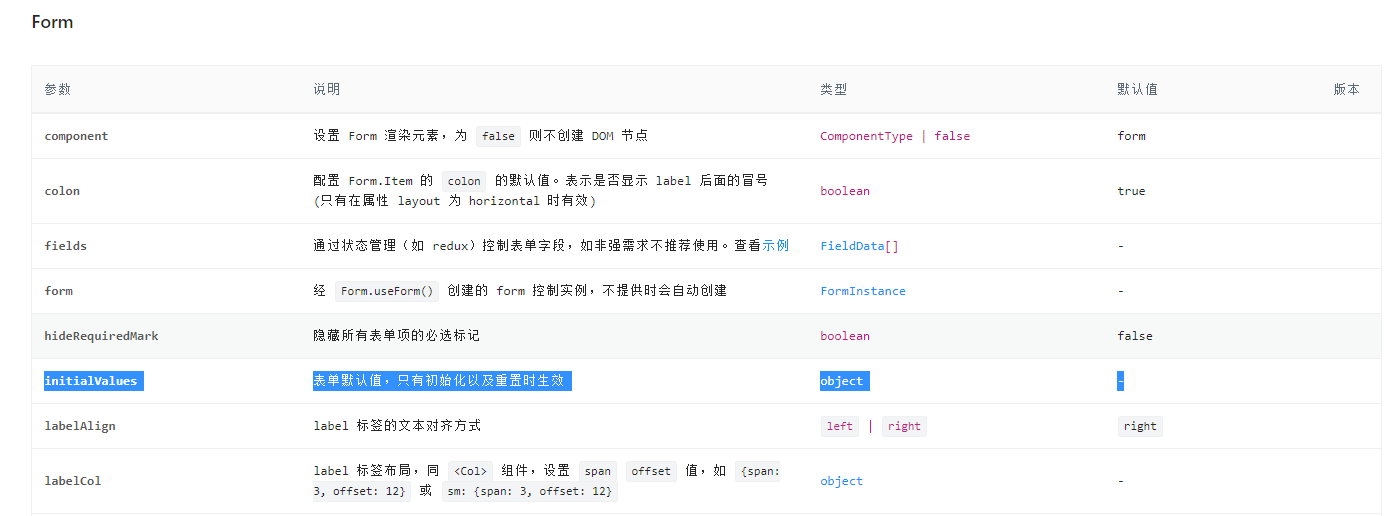Click the 'left' code tag in labelAlign type
1395x516 pixels.
pyautogui.click(x=840, y=426)
